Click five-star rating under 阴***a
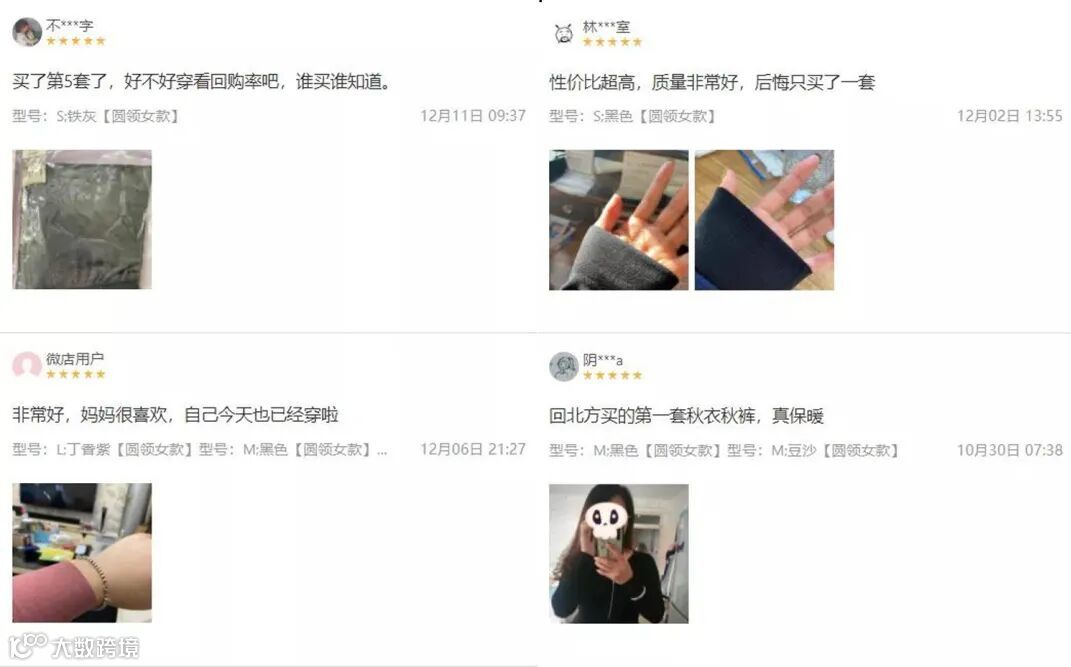This screenshot has height=667, width=1071. point(613,375)
